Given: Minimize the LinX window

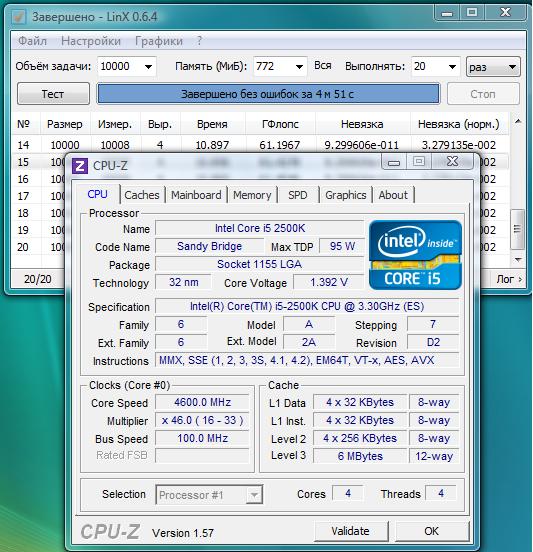Looking at the screenshot, I should tap(447, 13).
